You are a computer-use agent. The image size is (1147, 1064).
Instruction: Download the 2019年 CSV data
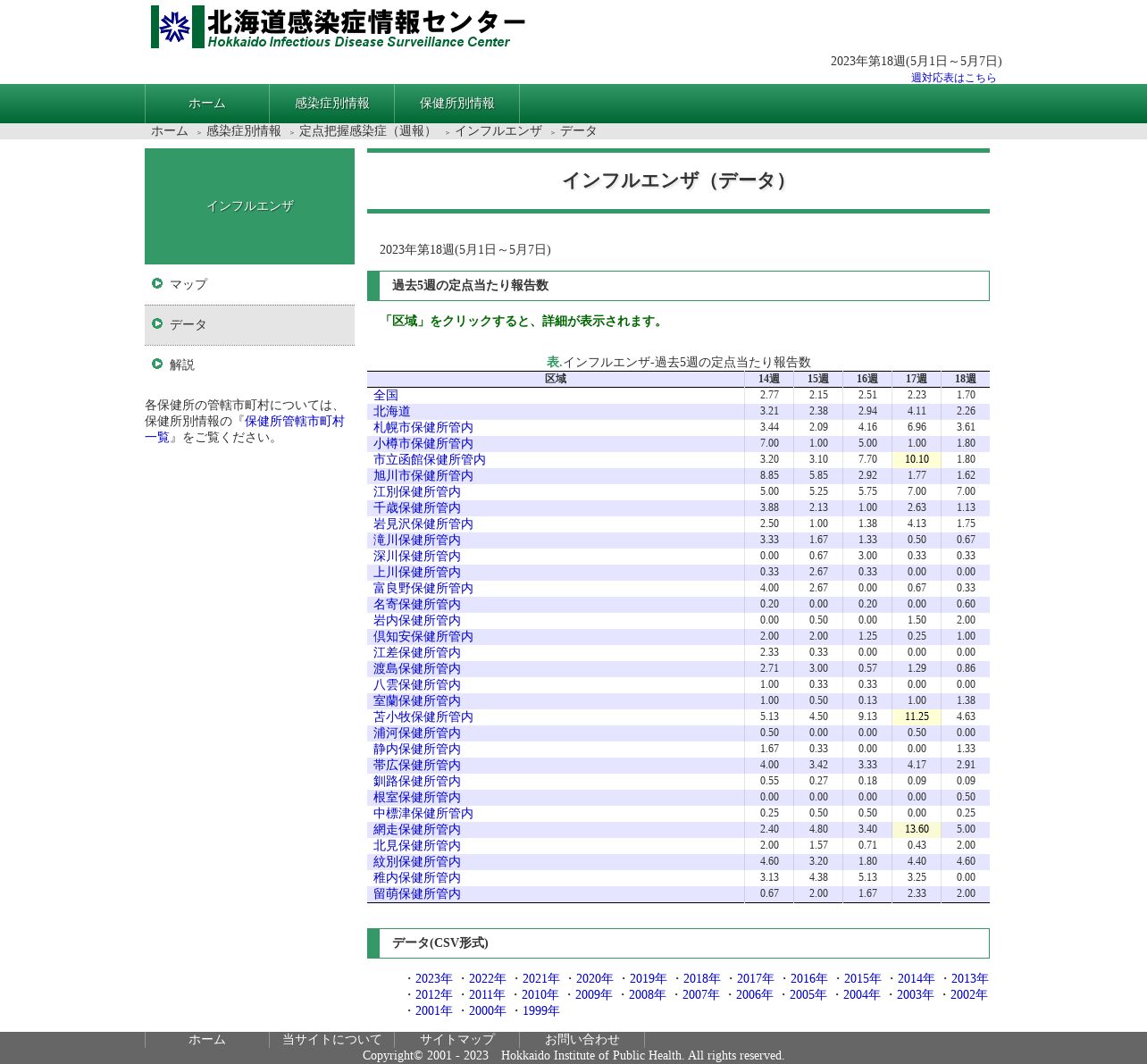click(649, 978)
